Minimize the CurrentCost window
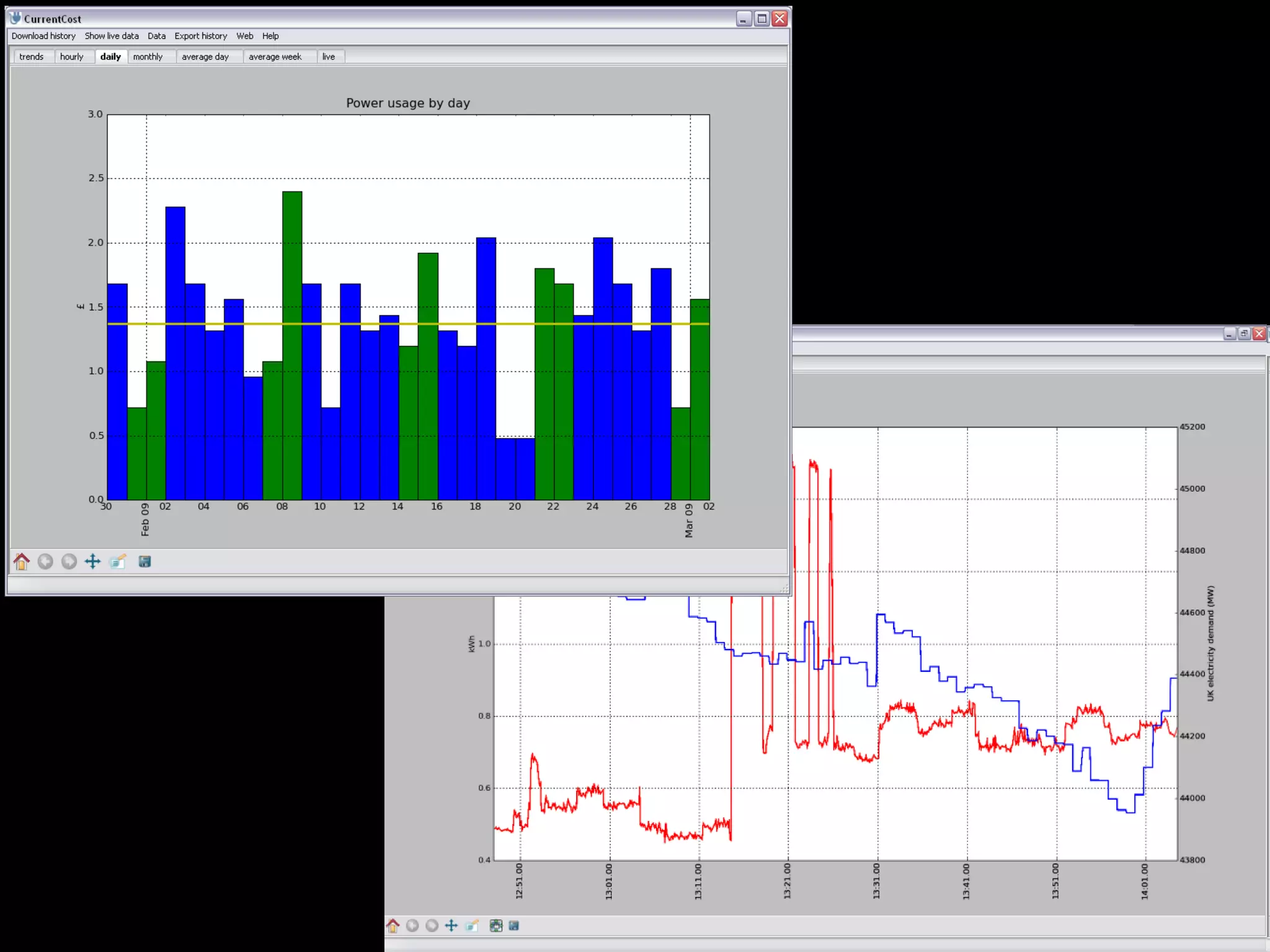1270x952 pixels. click(x=744, y=19)
